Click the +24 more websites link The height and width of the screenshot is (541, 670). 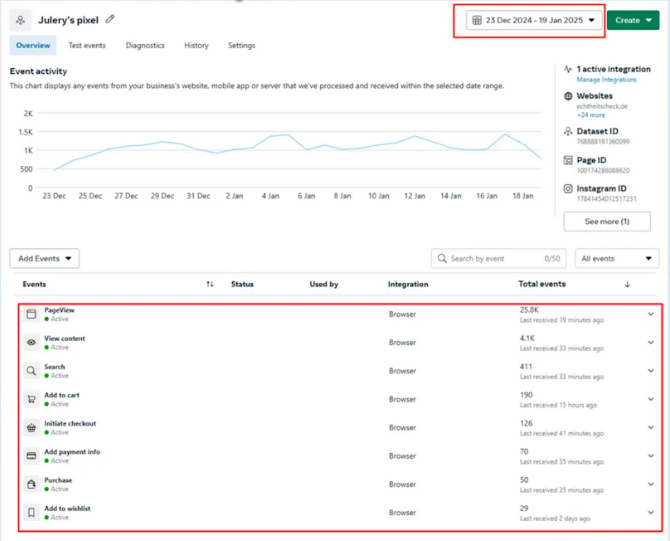coord(591,115)
